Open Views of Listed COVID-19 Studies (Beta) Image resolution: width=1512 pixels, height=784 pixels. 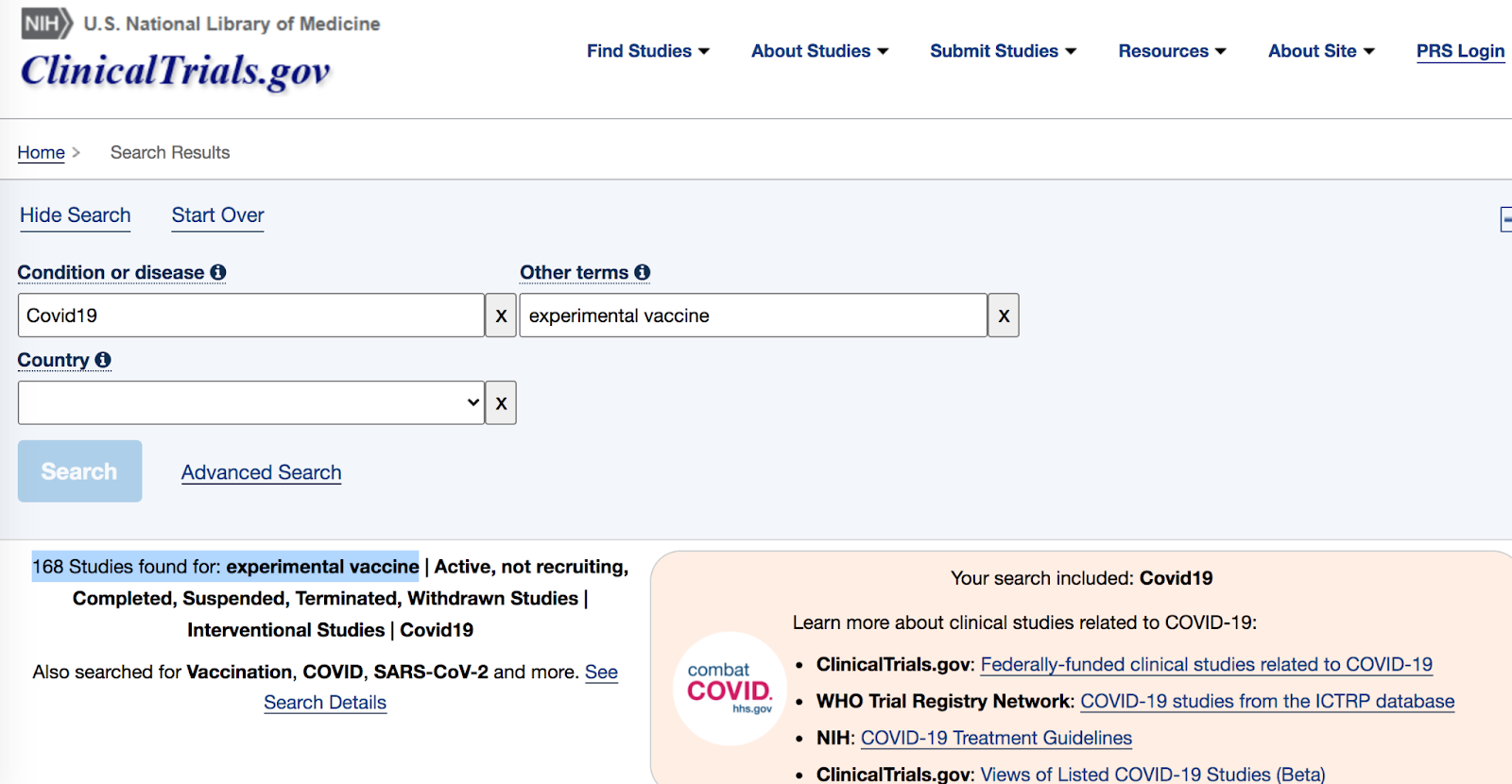tap(1153, 775)
